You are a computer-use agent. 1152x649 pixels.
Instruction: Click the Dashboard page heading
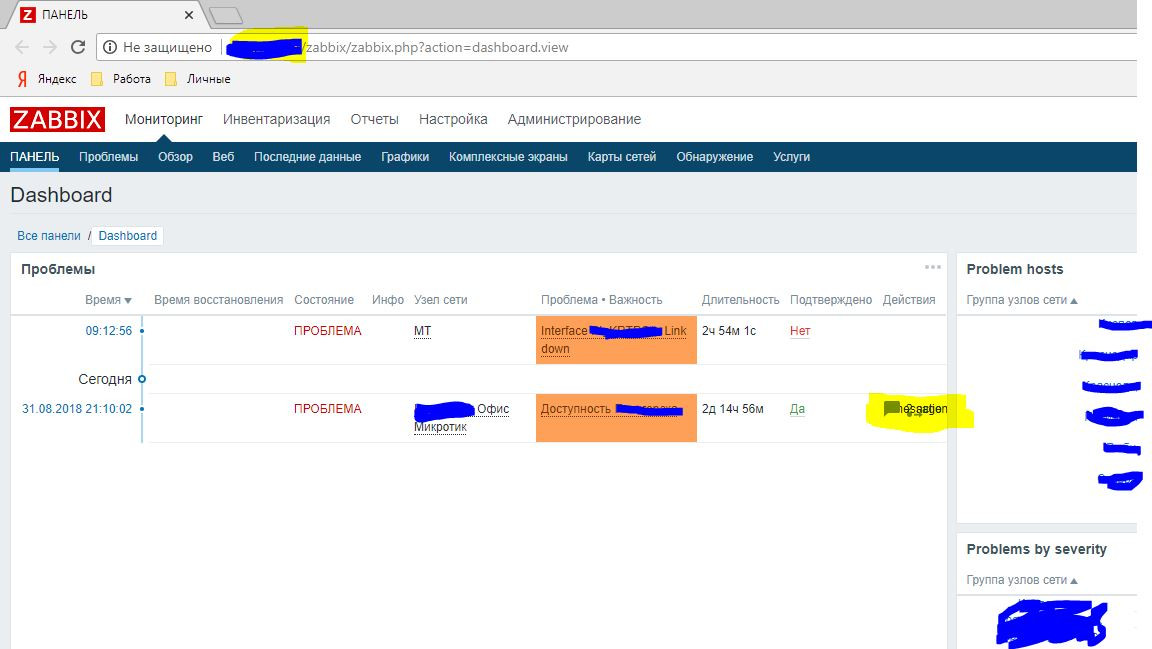[61, 195]
